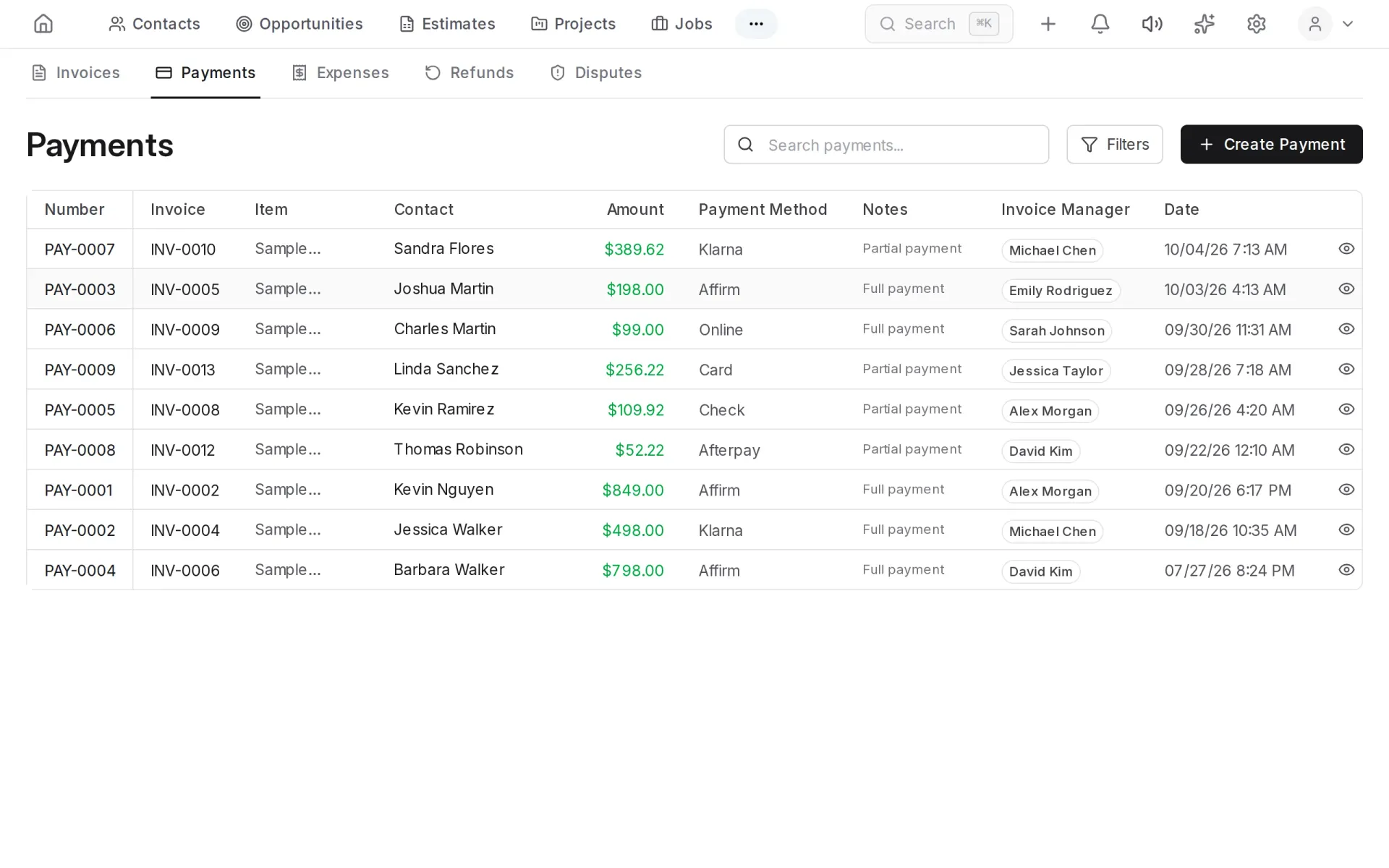Switch to the Disputes tab
The height and width of the screenshot is (868, 1389).
coord(596,73)
